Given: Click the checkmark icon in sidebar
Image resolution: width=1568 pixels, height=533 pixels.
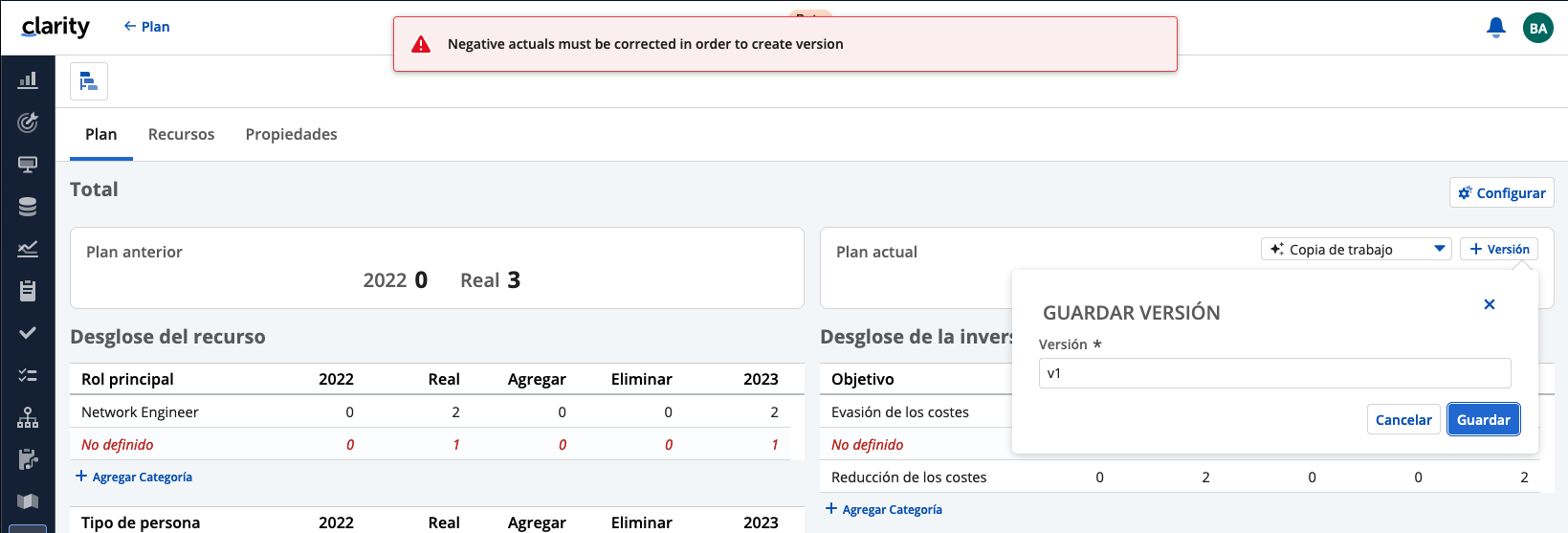Looking at the screenshot, I should pyautogui.click(x=28, y=333).
